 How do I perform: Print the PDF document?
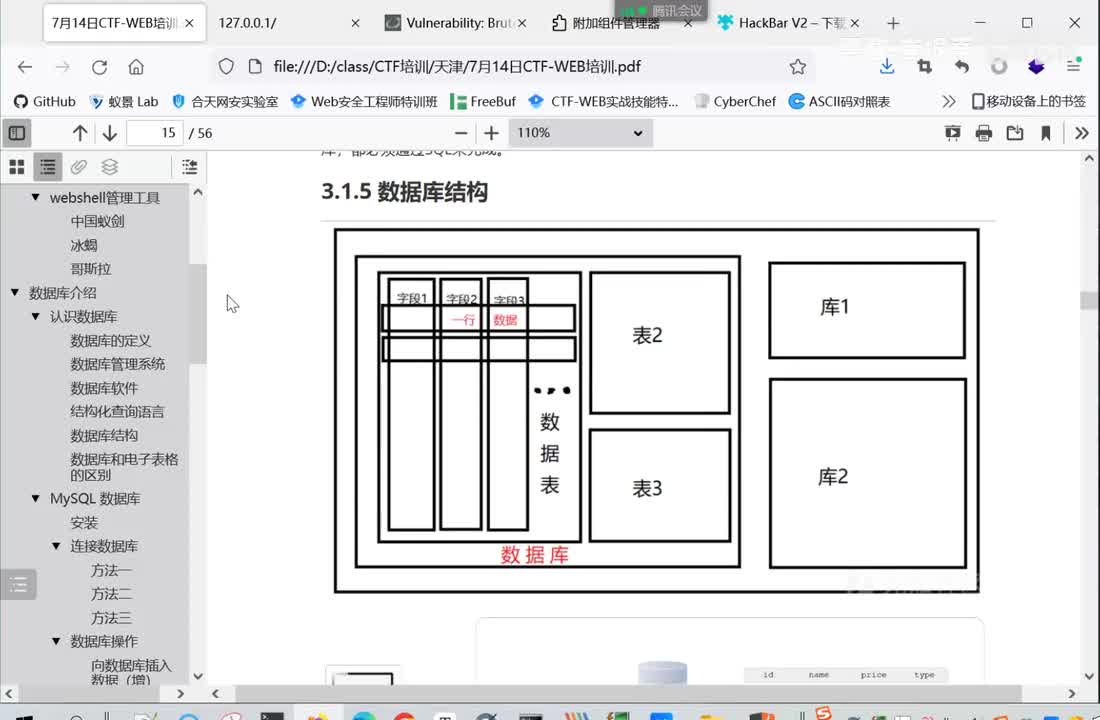[x=984, y=133]
